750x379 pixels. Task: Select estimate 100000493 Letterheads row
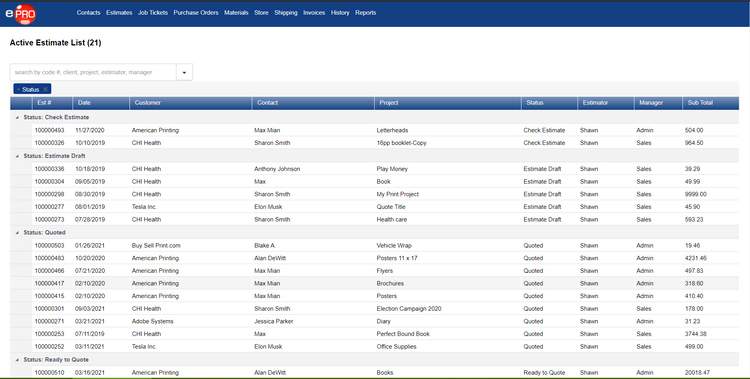coord(375,130)
